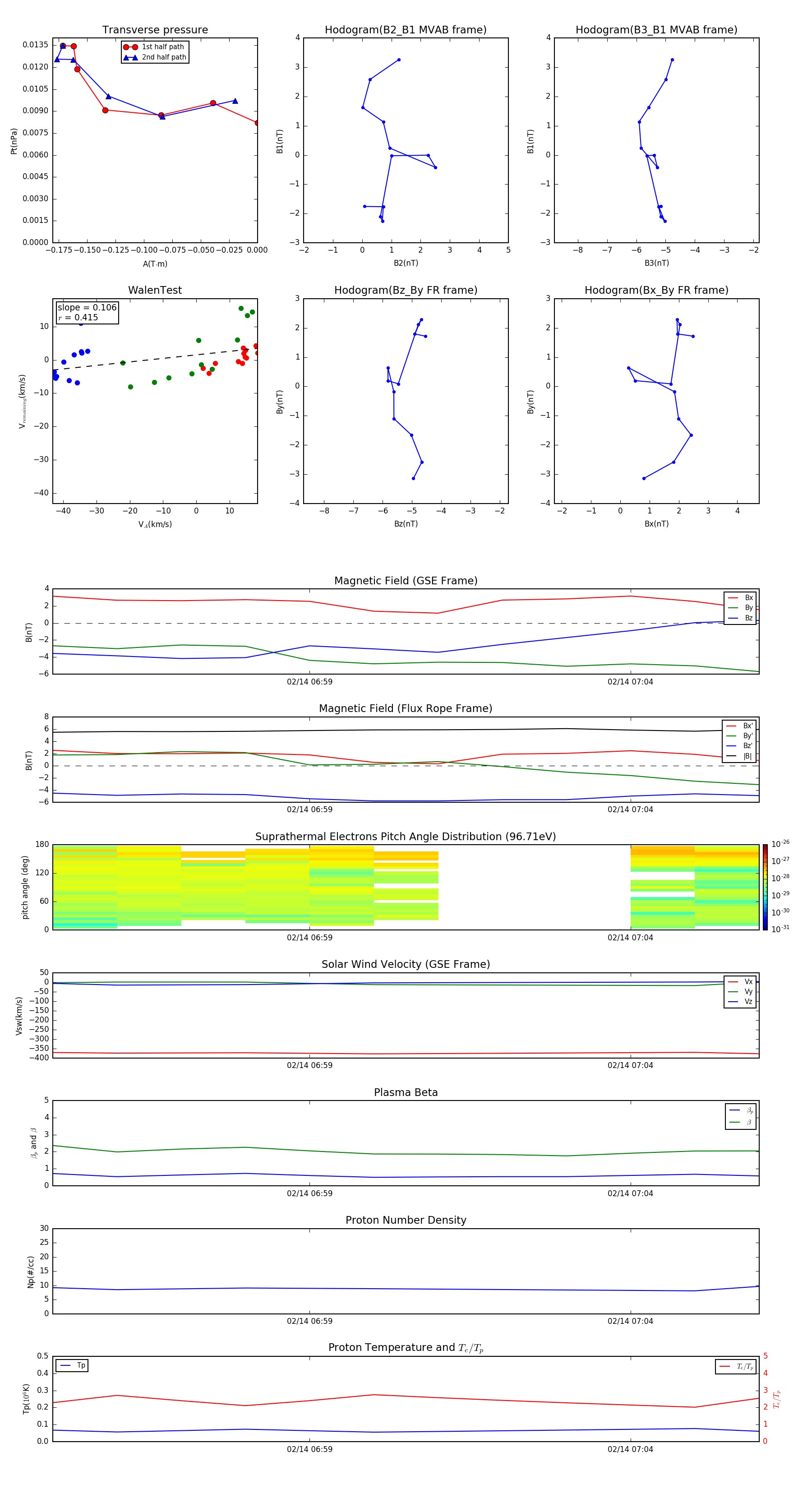
Task: Click the "Bx(nT)" x-axis label
Action: coord(656,524)
